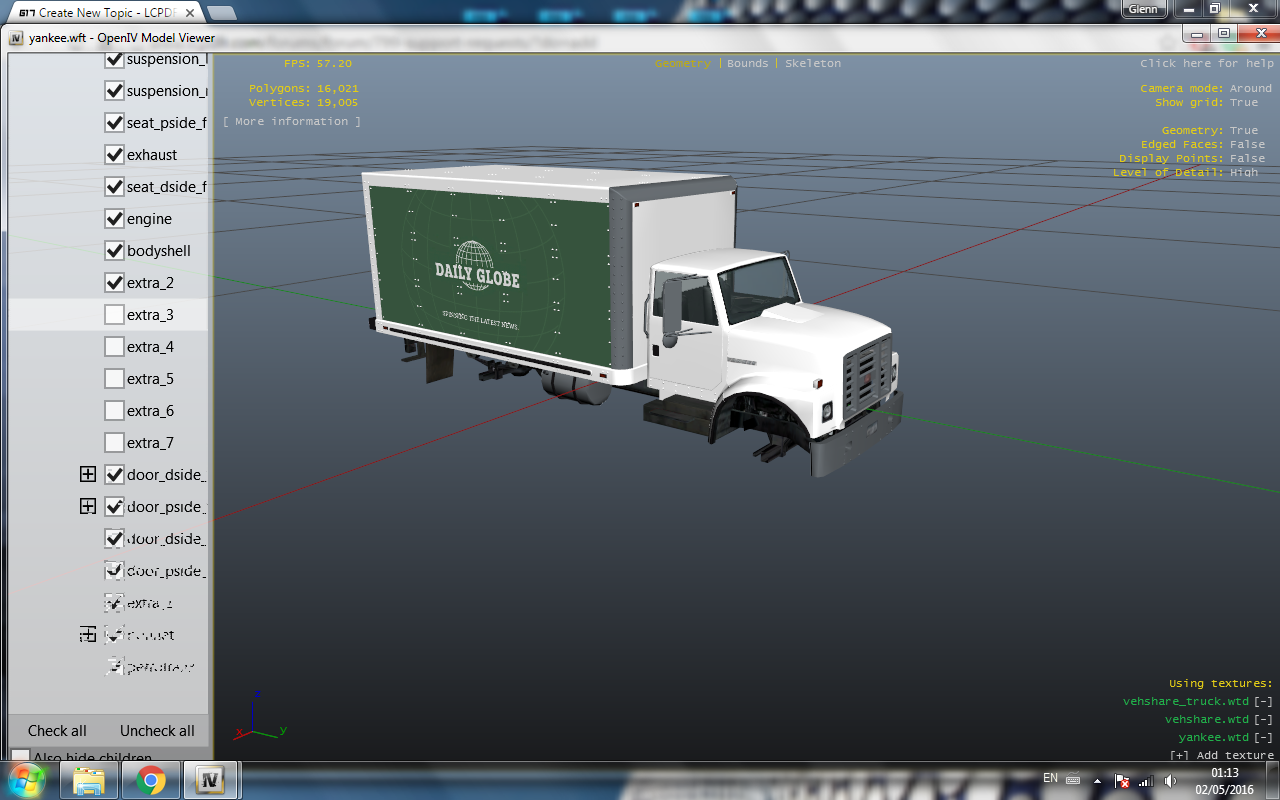Check the extra_5 checkbox
Image resolution: width=1280 pixels, height=800 pixels.
[x=114, y=379]
